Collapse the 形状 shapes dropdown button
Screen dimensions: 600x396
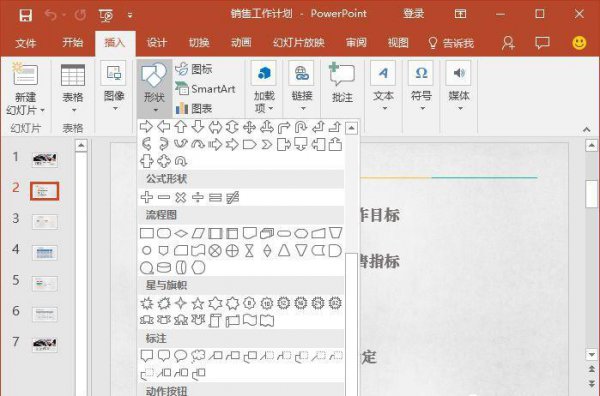(154, 88)
